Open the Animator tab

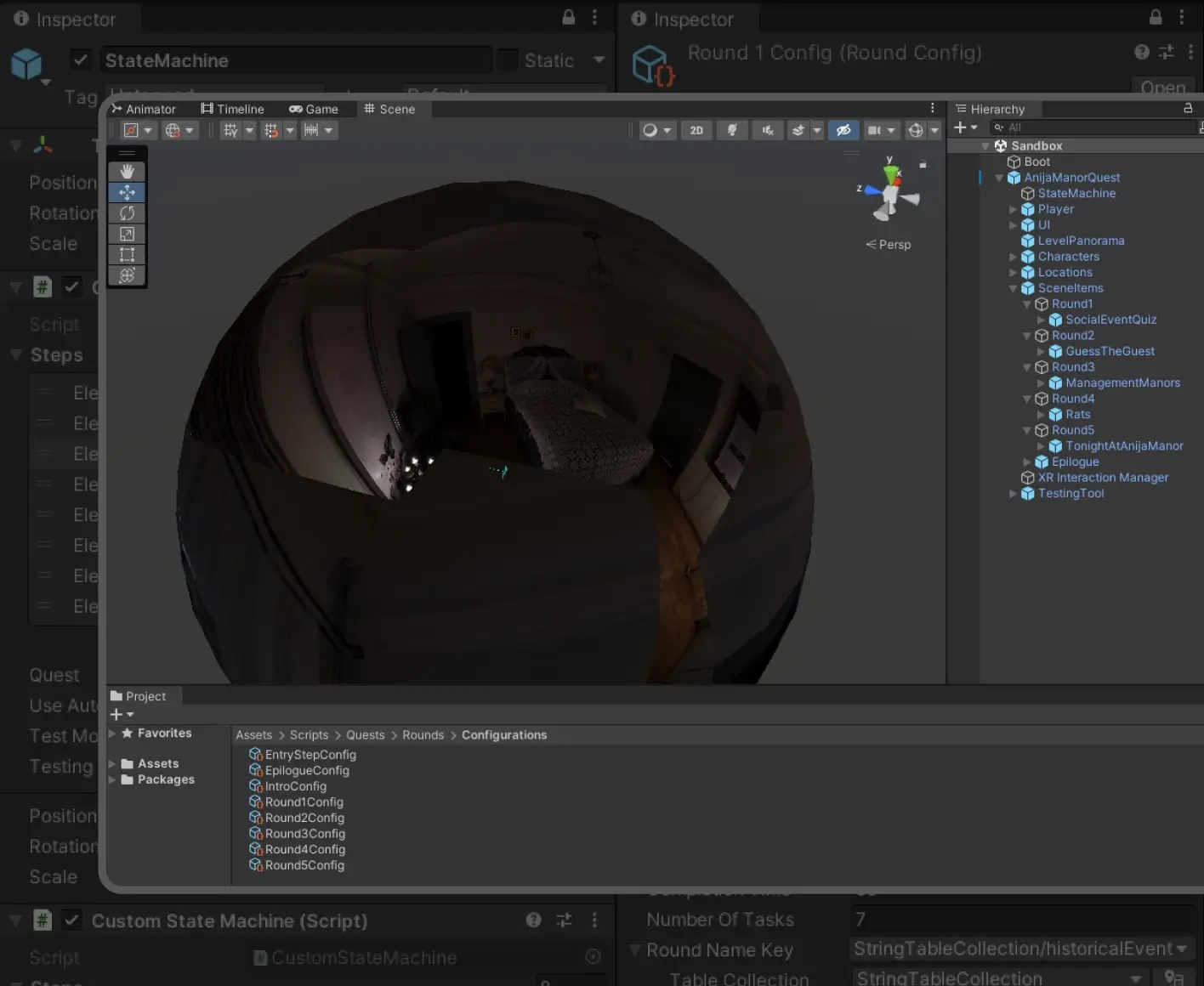144,109
